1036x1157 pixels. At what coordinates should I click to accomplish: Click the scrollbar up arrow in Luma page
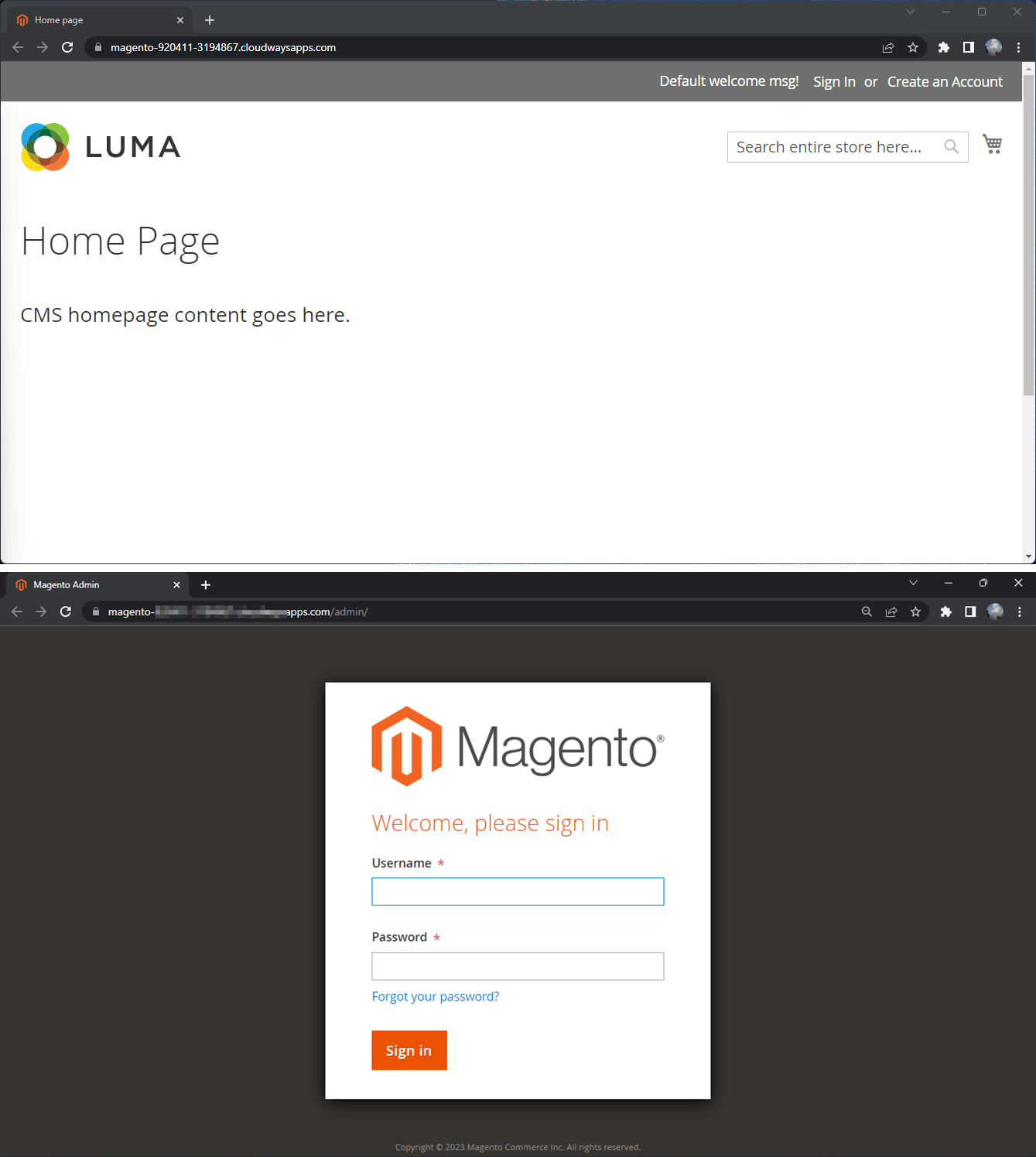(1028, 68)
